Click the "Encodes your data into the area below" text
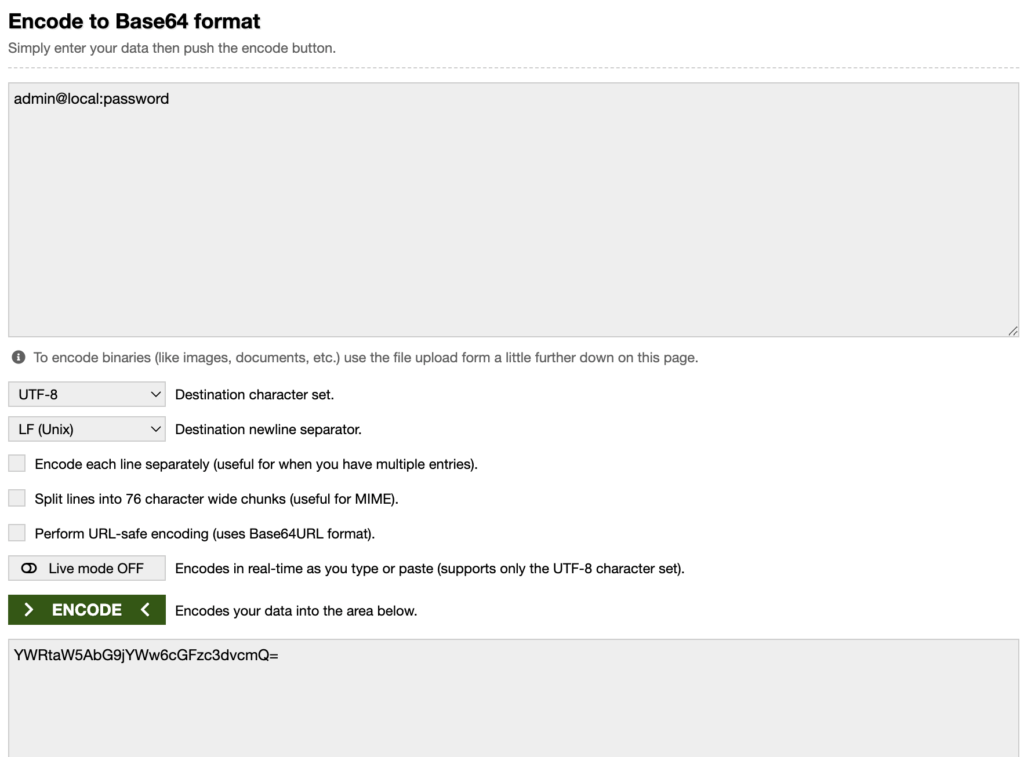 pyautogui.click(x=296, y=611)
